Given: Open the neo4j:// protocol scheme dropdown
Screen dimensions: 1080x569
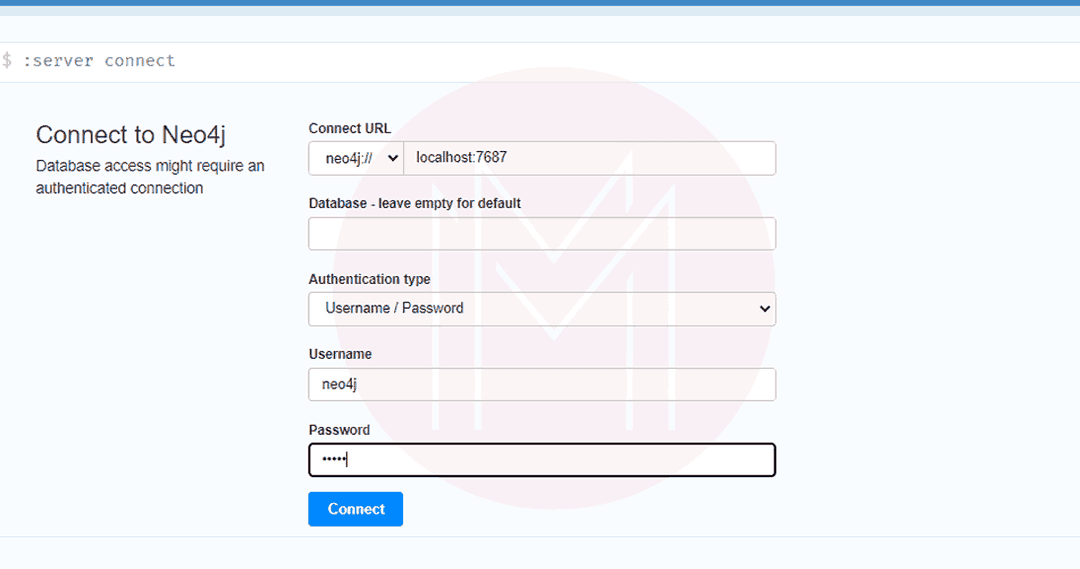Looking at the screenshot, I should pos(355,158).
